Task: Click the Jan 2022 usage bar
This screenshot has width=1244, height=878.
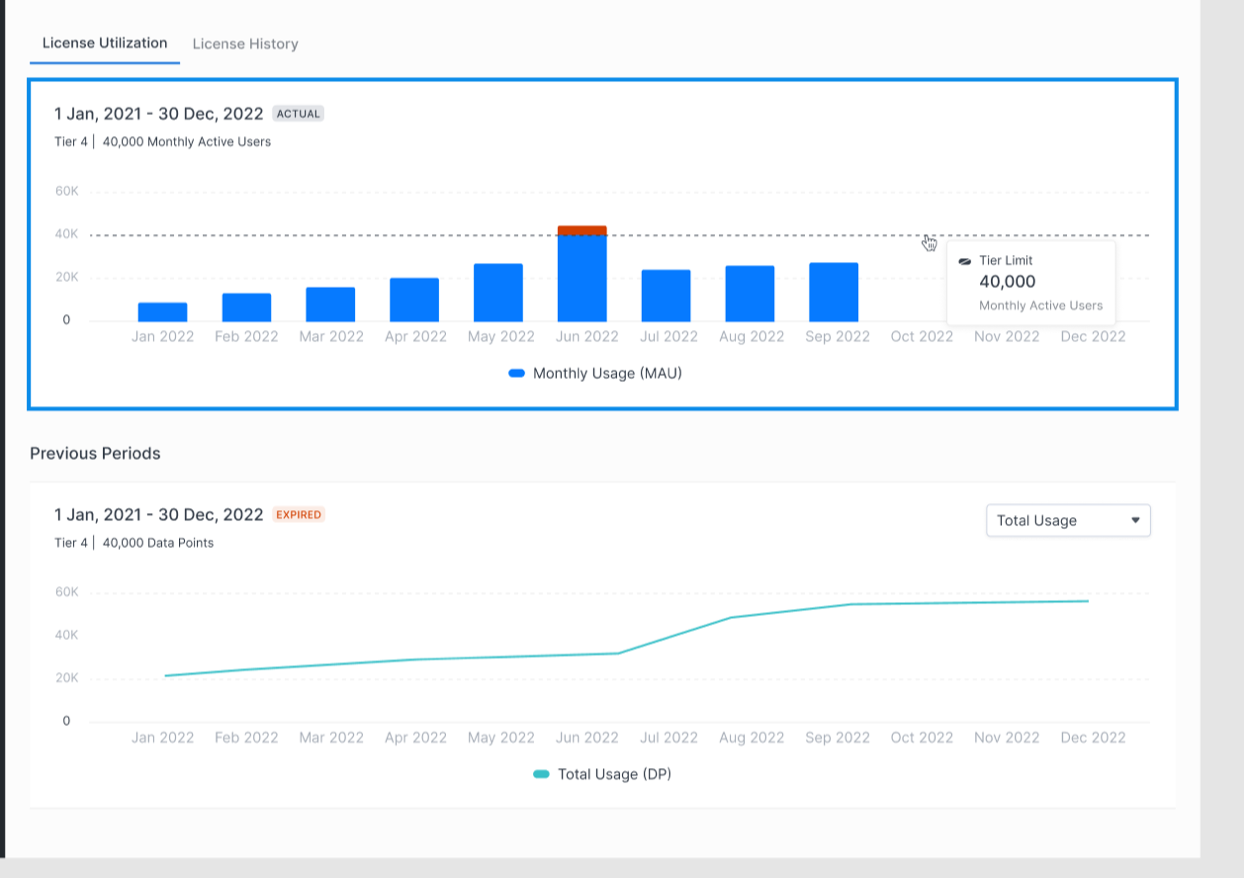Action: pos(163,312)
